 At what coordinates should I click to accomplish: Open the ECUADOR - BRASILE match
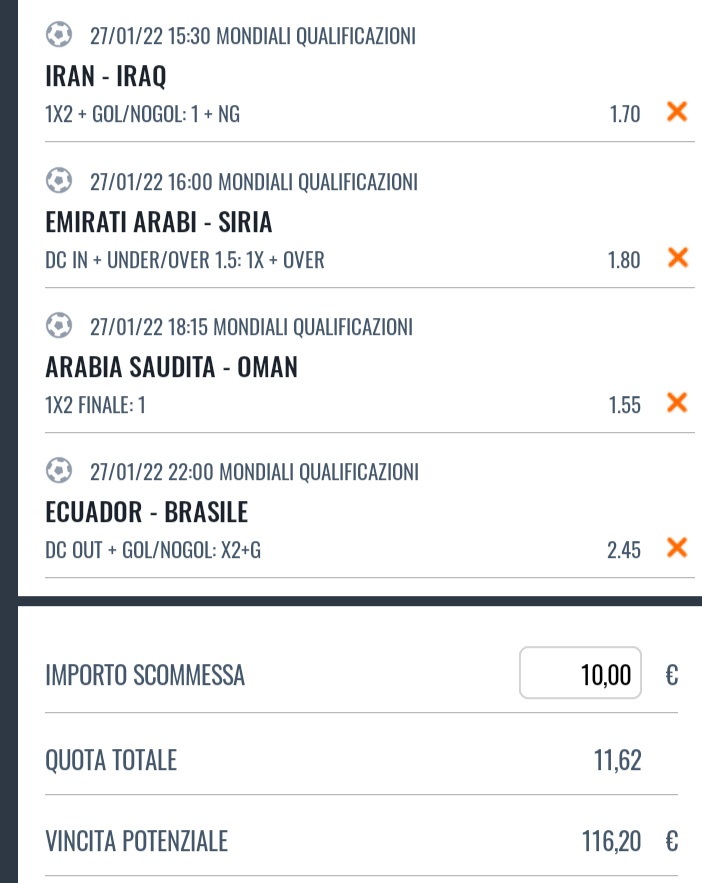coord(146,512)
